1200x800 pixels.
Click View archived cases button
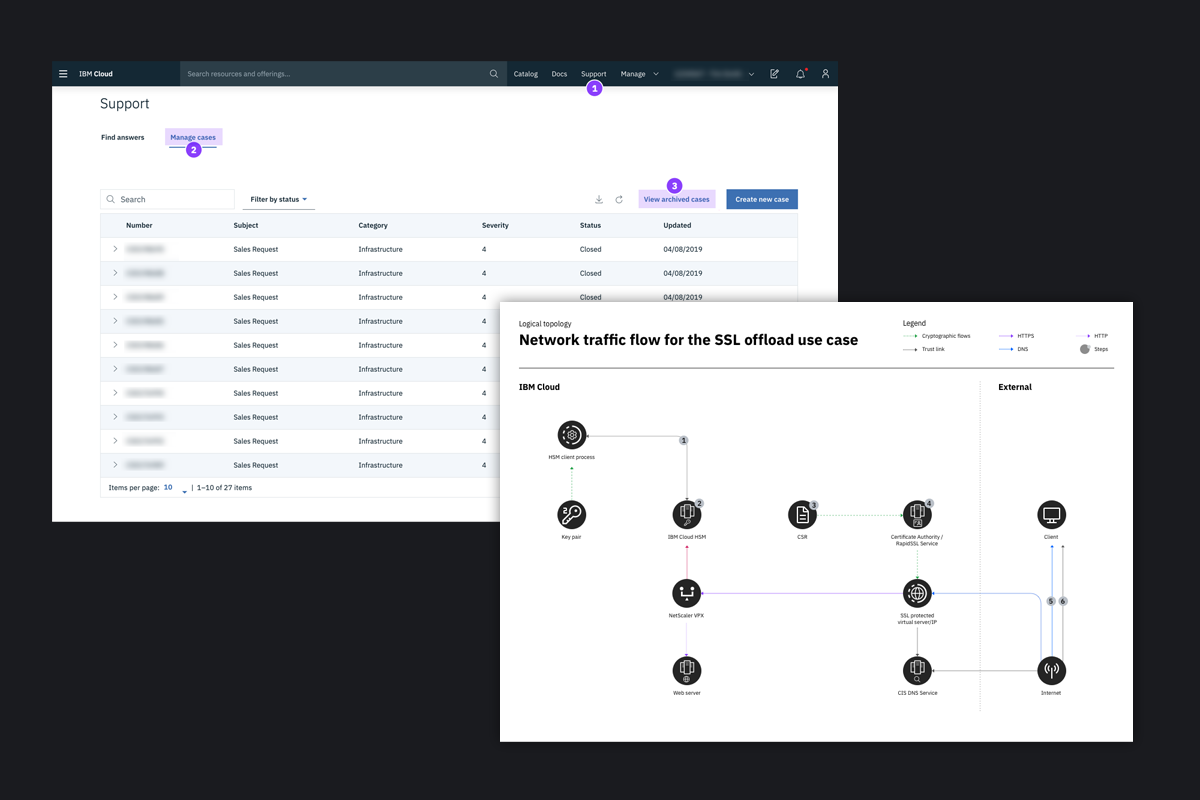click(677, 199)
